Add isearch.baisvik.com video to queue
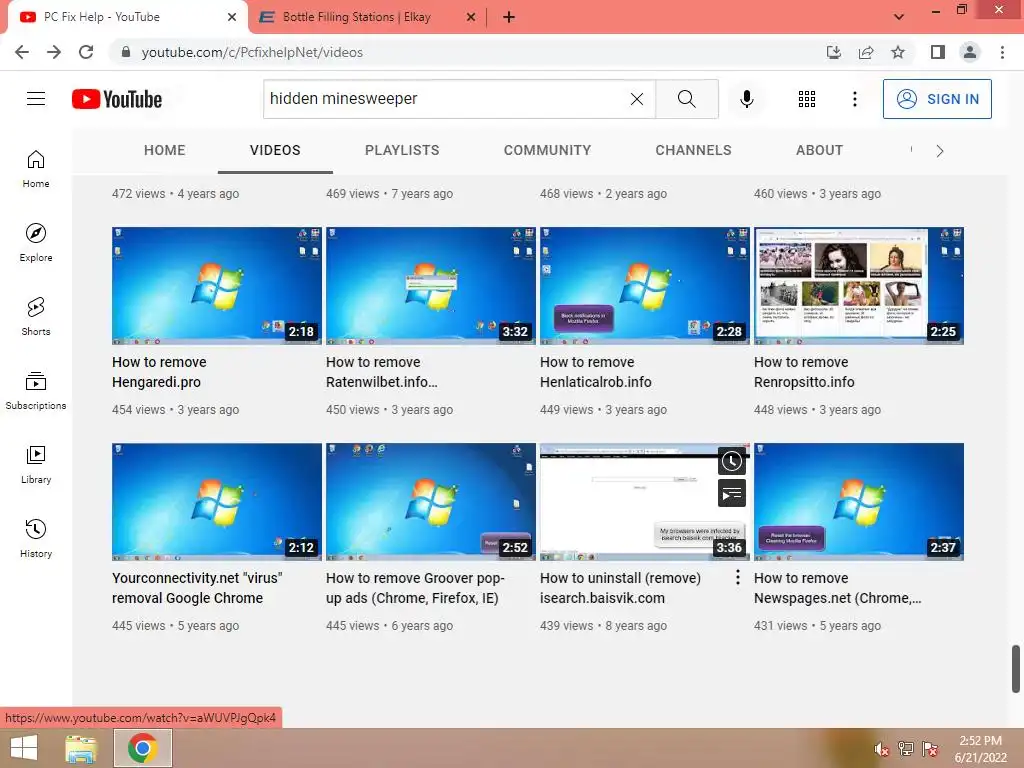 pyautogui.click(x=731, y=493)
